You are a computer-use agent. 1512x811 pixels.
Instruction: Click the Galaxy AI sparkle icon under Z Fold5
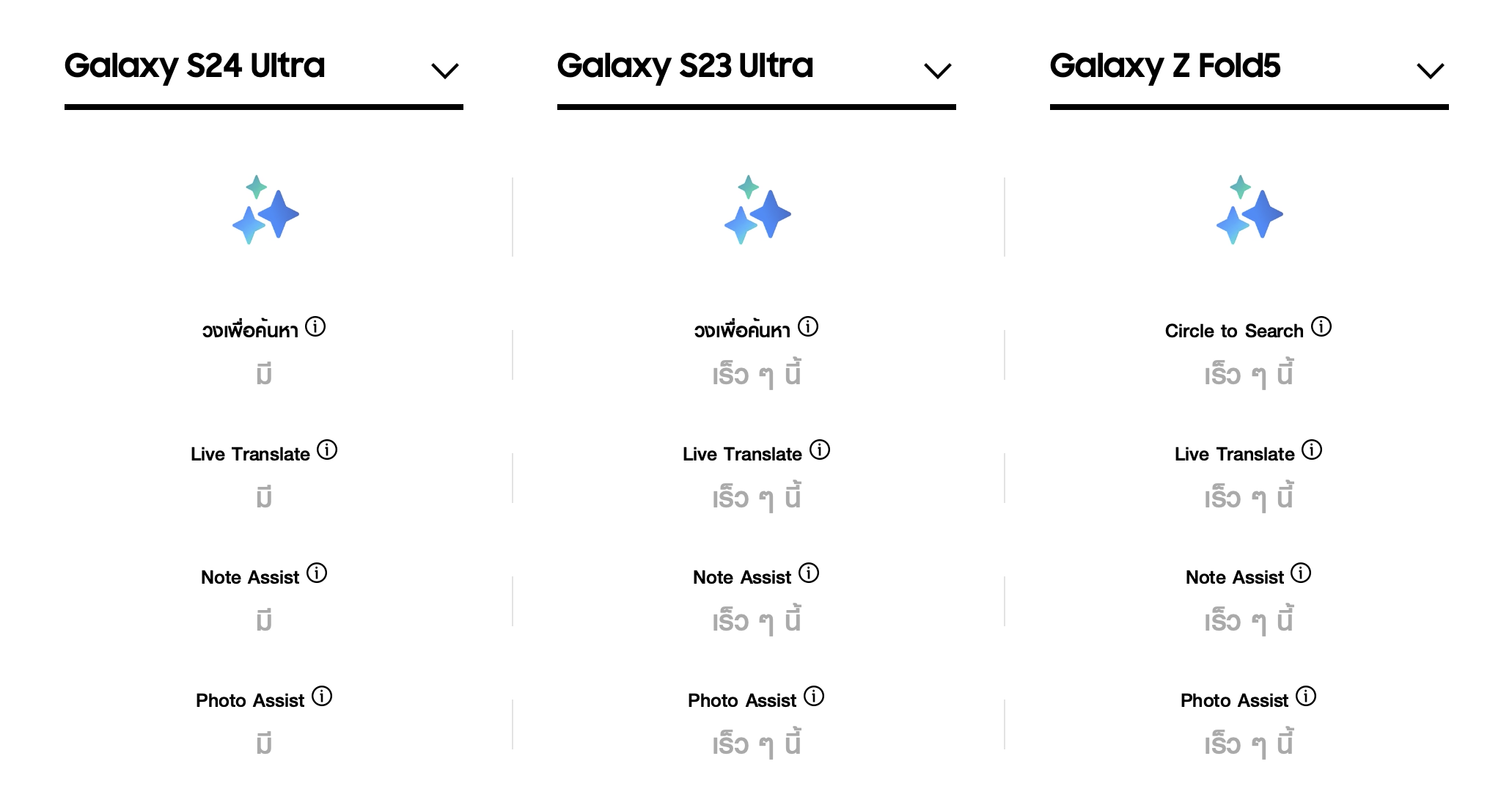click(x=1249, y=210)
